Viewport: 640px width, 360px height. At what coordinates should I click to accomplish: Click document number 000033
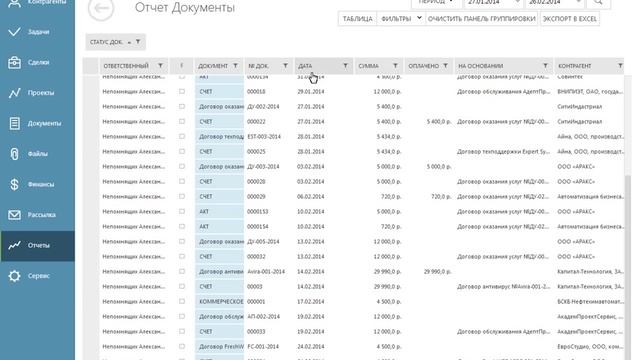point(256,331)
